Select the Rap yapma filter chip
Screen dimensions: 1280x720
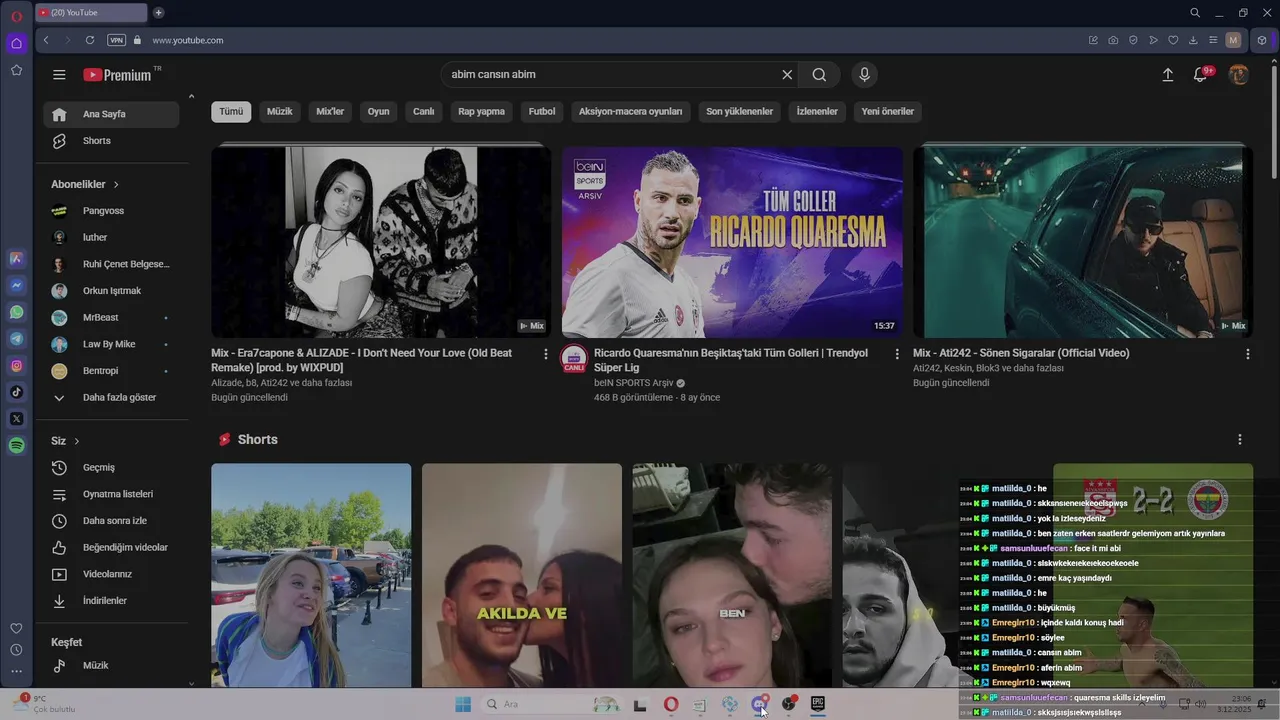coord(481,112)
